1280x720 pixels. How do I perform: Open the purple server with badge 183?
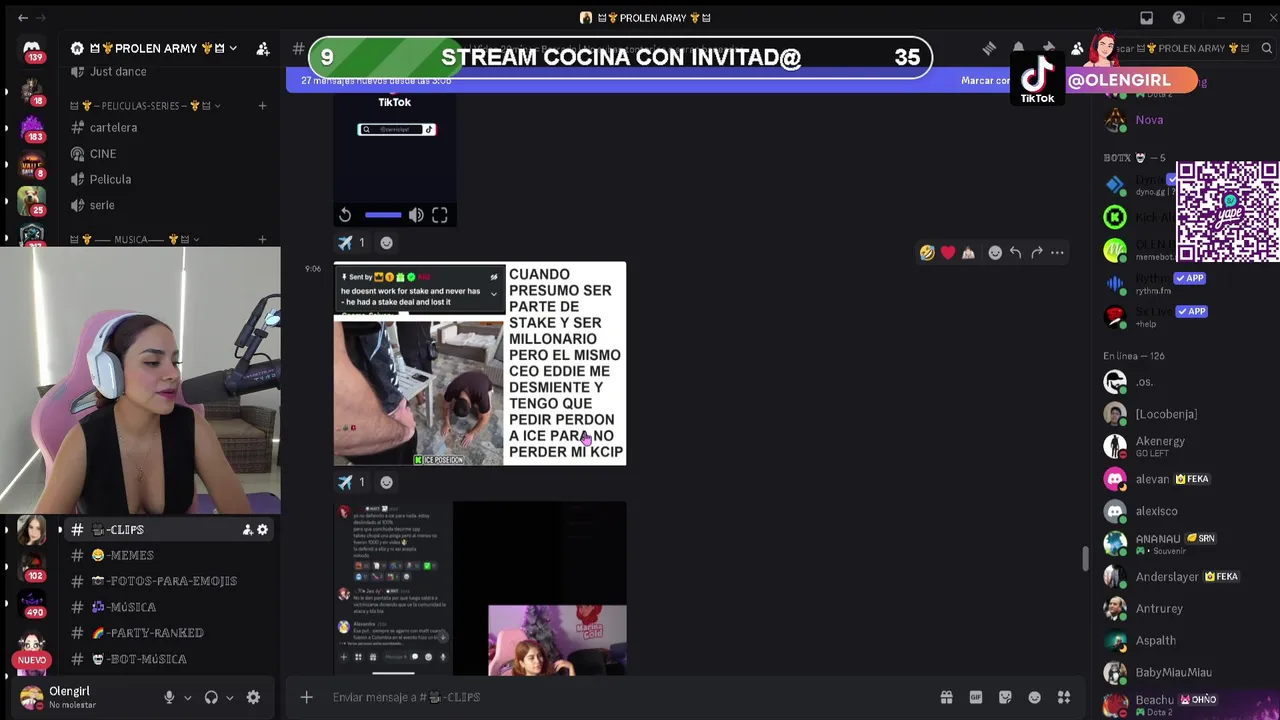pyautogui.click(x=32, y=128)
